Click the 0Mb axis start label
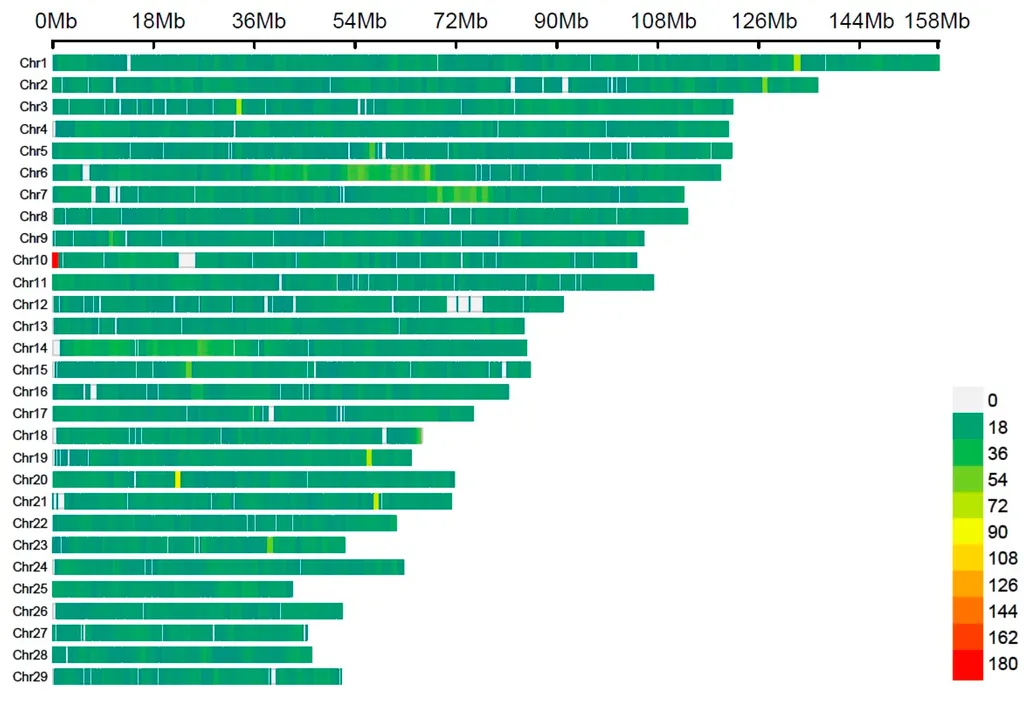The height and width of the screenshot is (703, 1024). click(x=56, y=21)
